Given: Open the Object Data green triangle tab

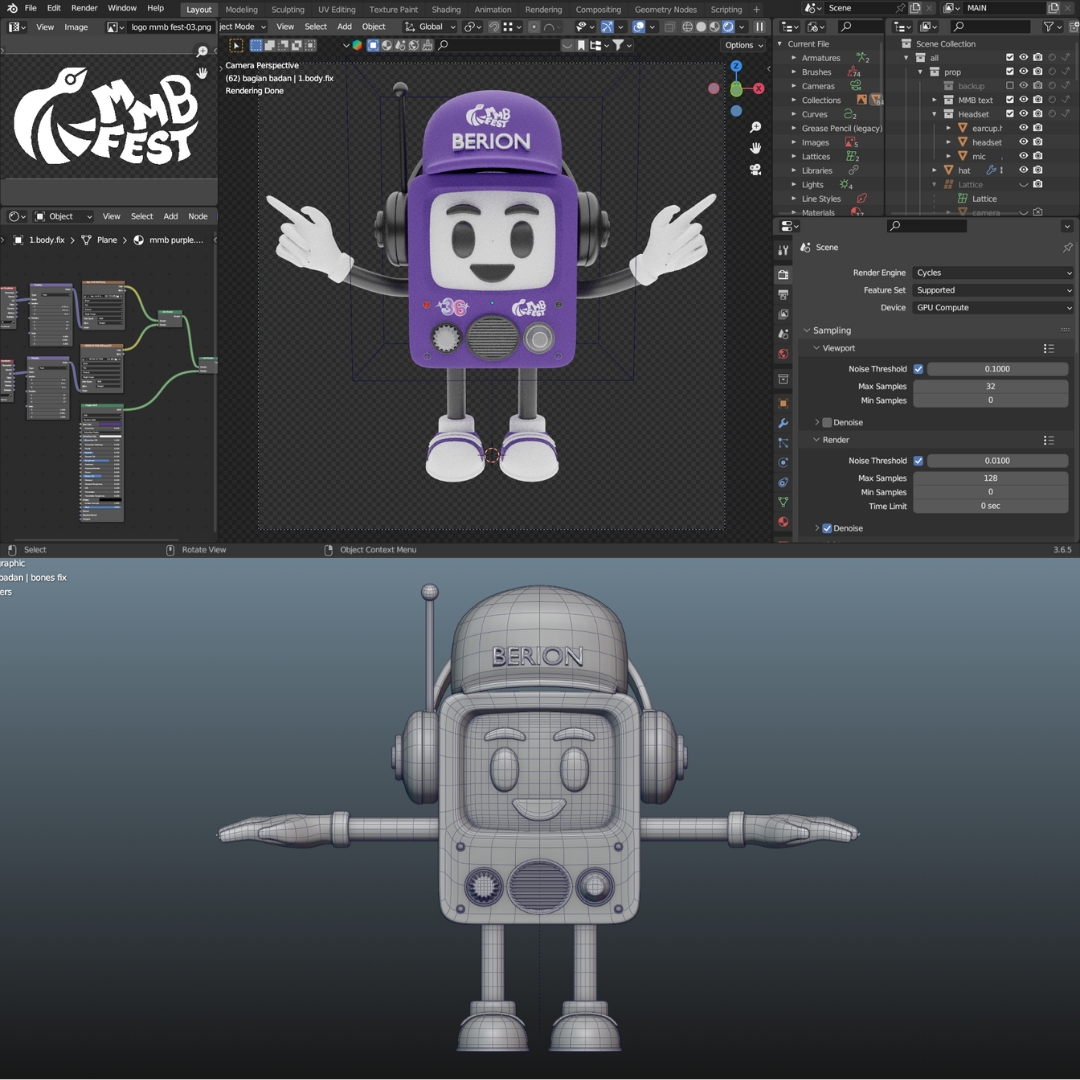Looking at the screenshot, I should pyautogui.click(x=783, y=502).
